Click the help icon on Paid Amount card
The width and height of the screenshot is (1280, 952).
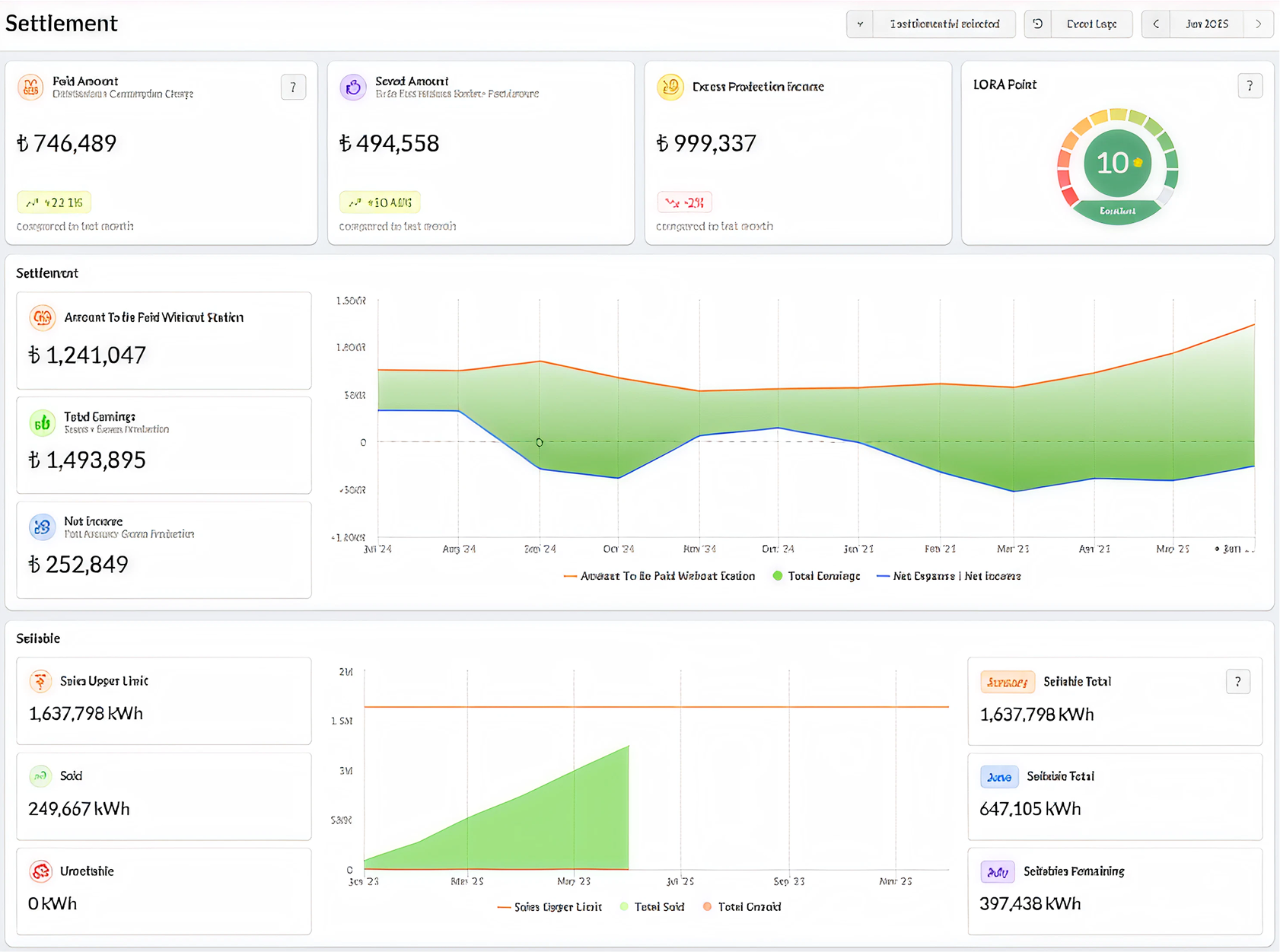coord(293,88)
